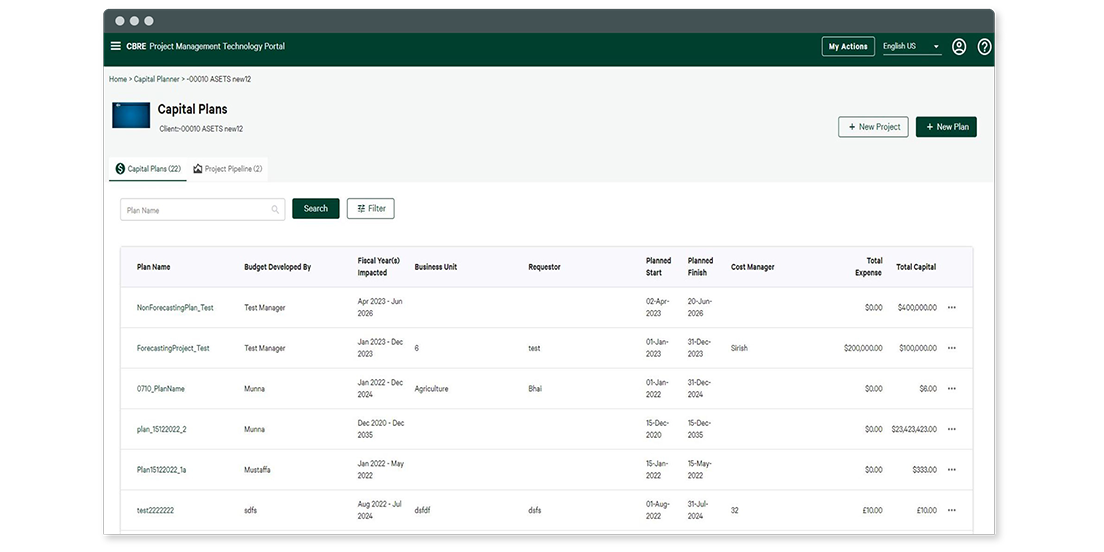Open more options for plan_15122022_2 row
Image resolution: width=1104 pixels, height=552 pixels.
point(951,429)
